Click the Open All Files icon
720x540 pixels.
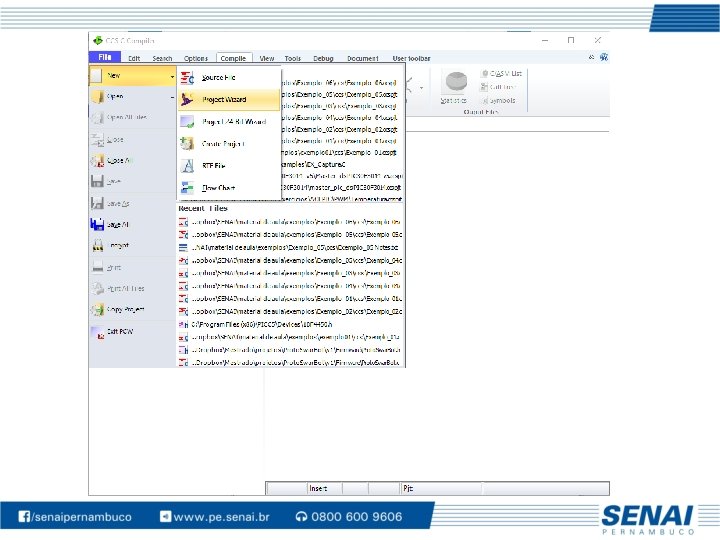tap(97, 118)
